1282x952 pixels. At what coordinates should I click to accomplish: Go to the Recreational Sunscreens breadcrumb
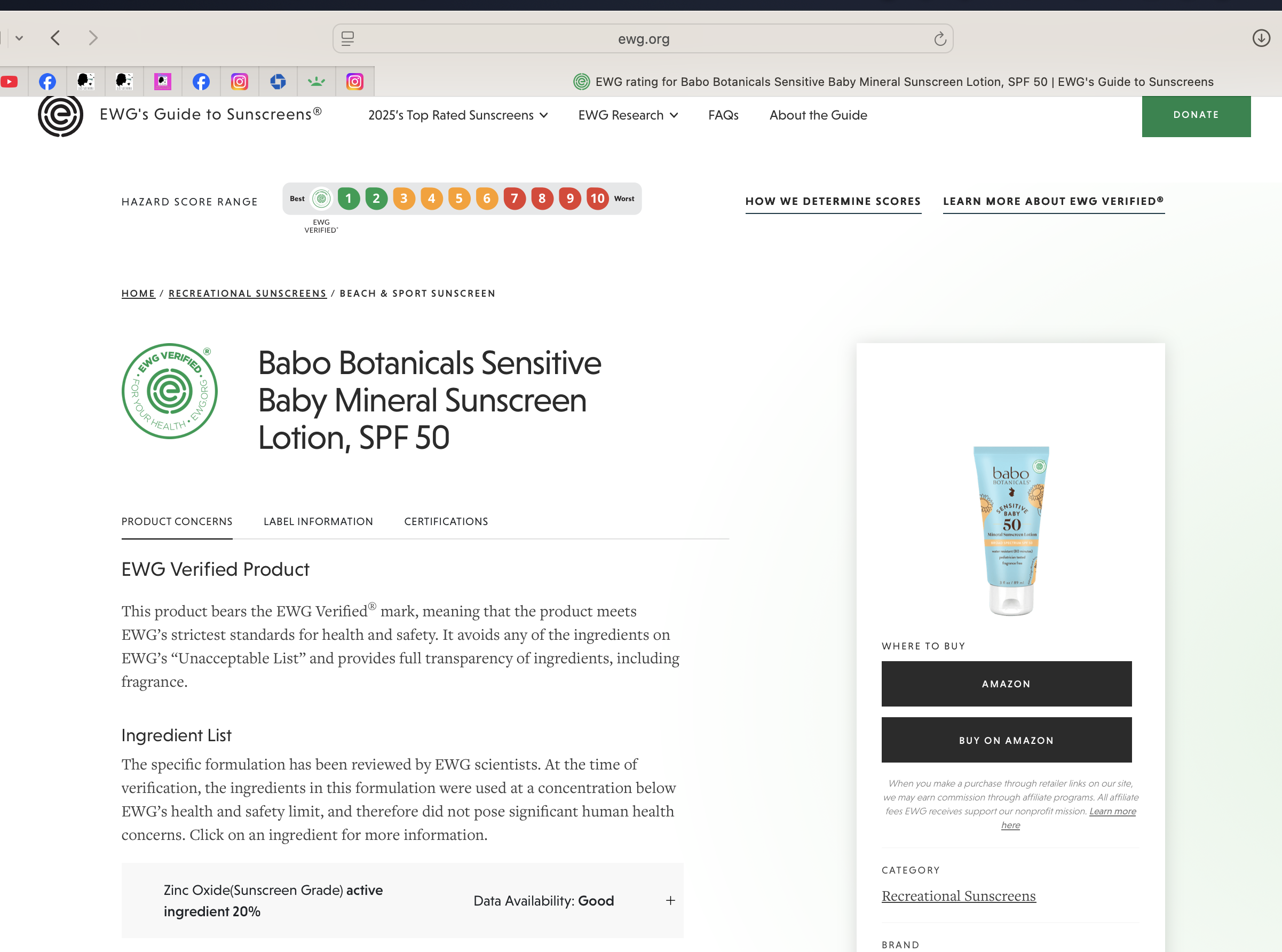[247, 293]
